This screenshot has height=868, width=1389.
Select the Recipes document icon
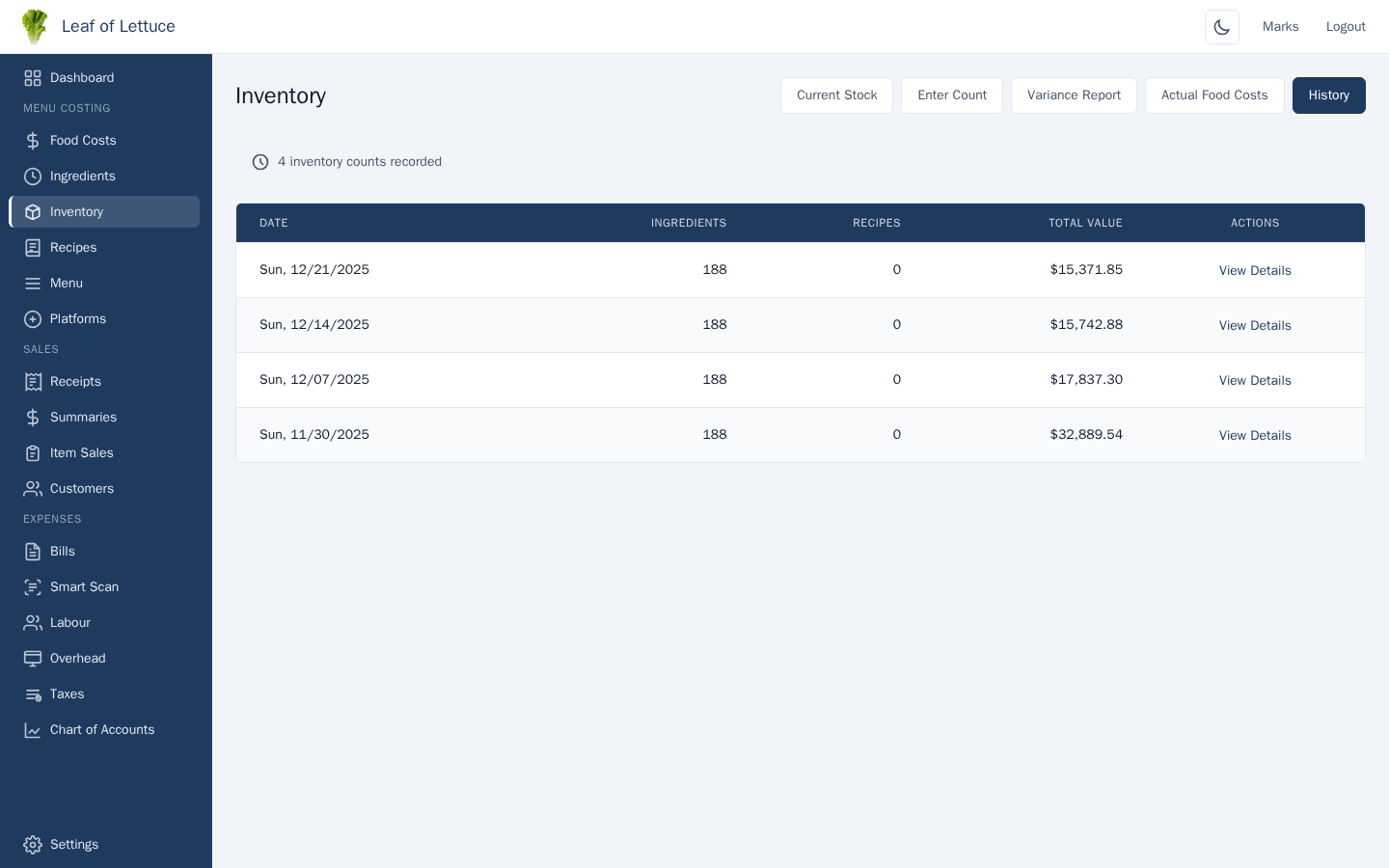pyautogui.click(x=33, y=247)
